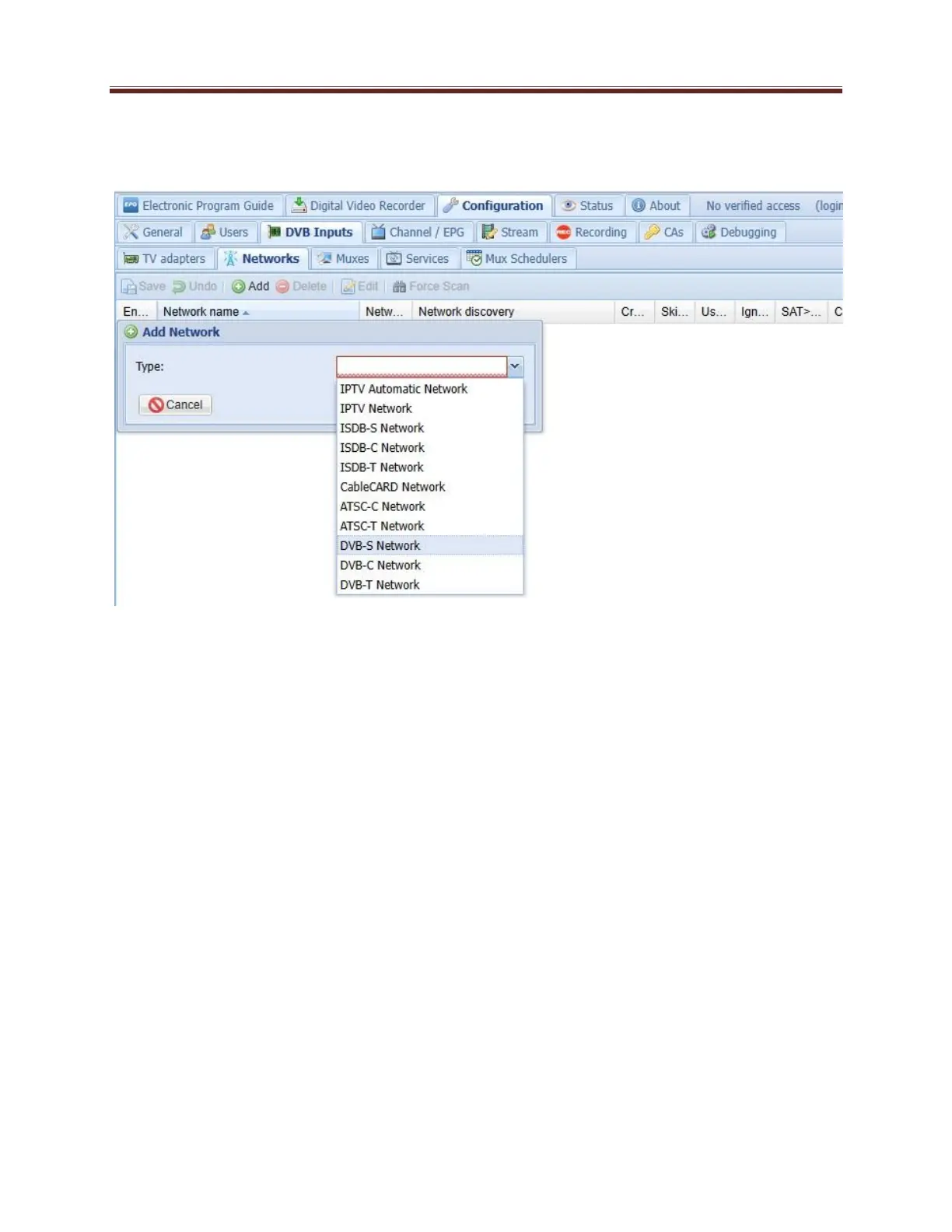The height and width of the screenshot is (1232, 952).
Task: Open the About tab
Action: point(656,206)
